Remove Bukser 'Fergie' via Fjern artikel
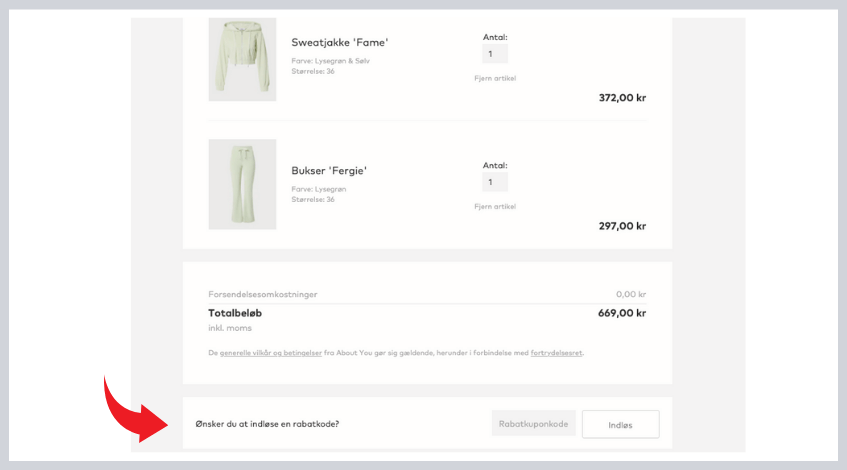This screenshot has width=847, height=470. pyautogui.click(x=495, y=206)
